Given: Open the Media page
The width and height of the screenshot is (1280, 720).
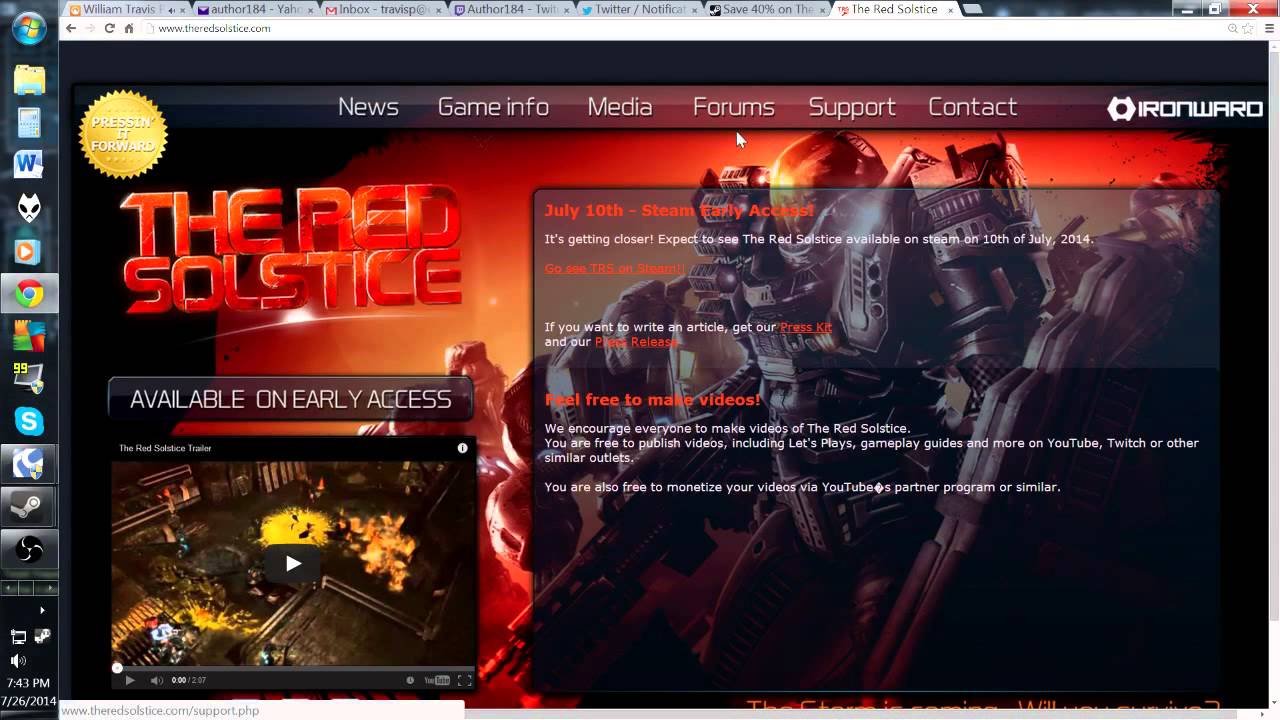Looking at the screenshot, I should [620, 107].
